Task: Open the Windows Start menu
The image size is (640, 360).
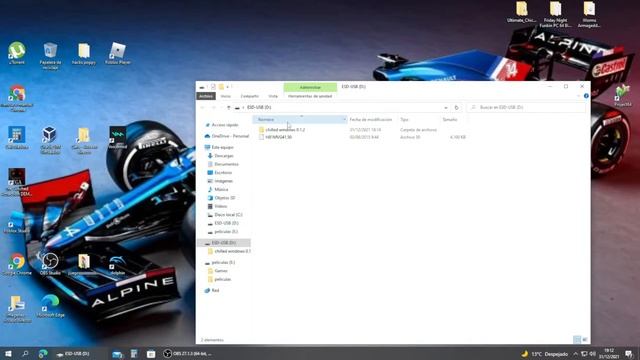Action: [8, 353]
